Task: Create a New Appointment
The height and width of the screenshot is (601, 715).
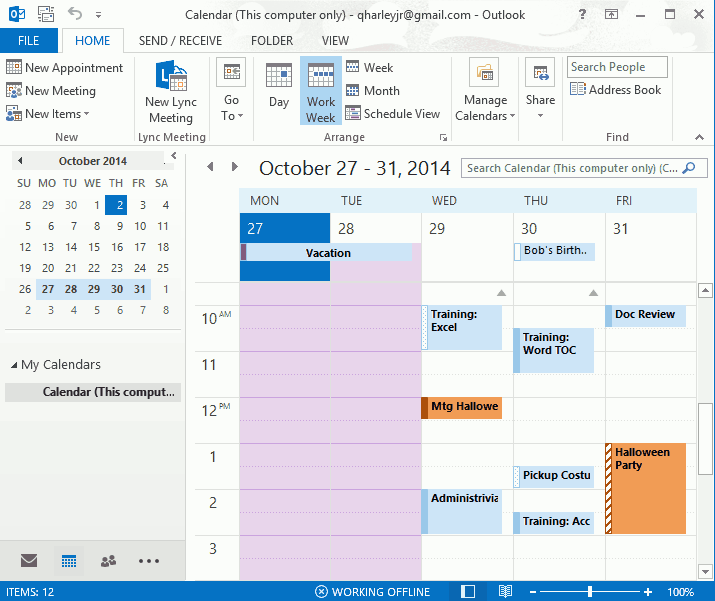Action: click(x=65, y=68)
